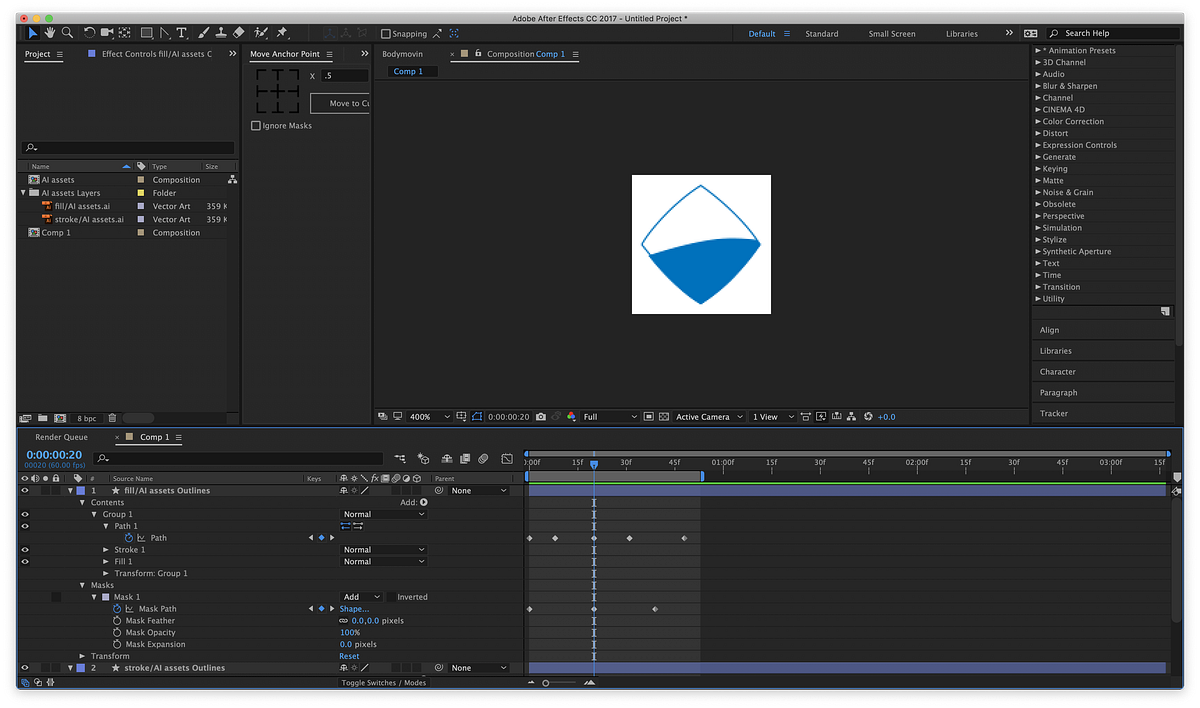
Task: Click Reset on layer 1 Transform row
Action: click(349, 656)
